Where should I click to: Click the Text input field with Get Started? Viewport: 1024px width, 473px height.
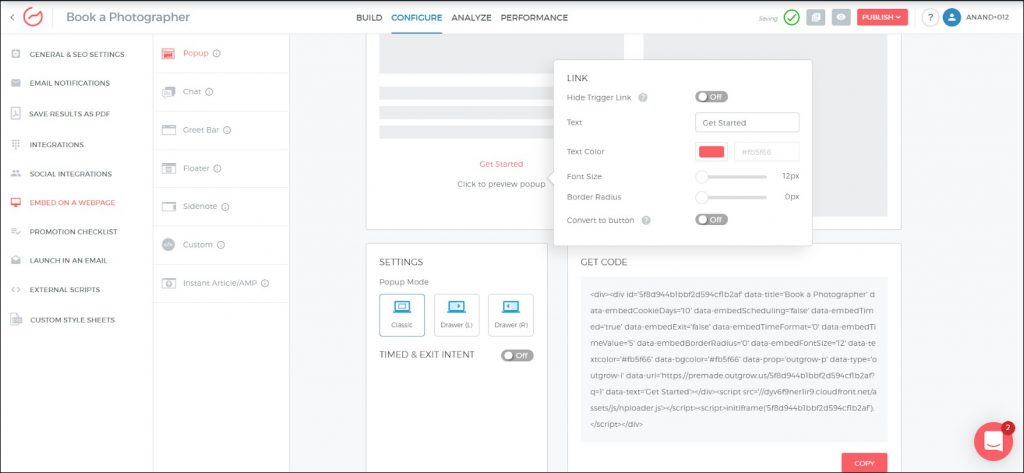pyautogui.click(x=746, y=122)
